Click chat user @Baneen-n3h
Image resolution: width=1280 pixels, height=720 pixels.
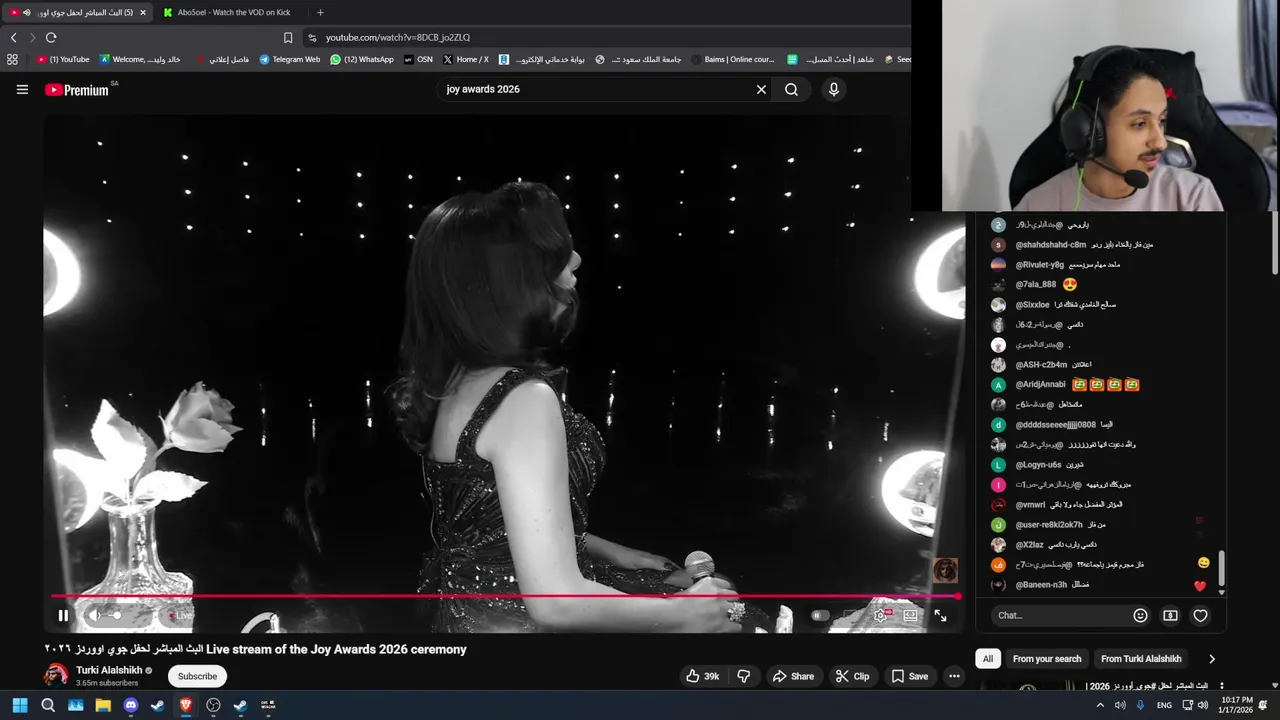coord(1041,585)
